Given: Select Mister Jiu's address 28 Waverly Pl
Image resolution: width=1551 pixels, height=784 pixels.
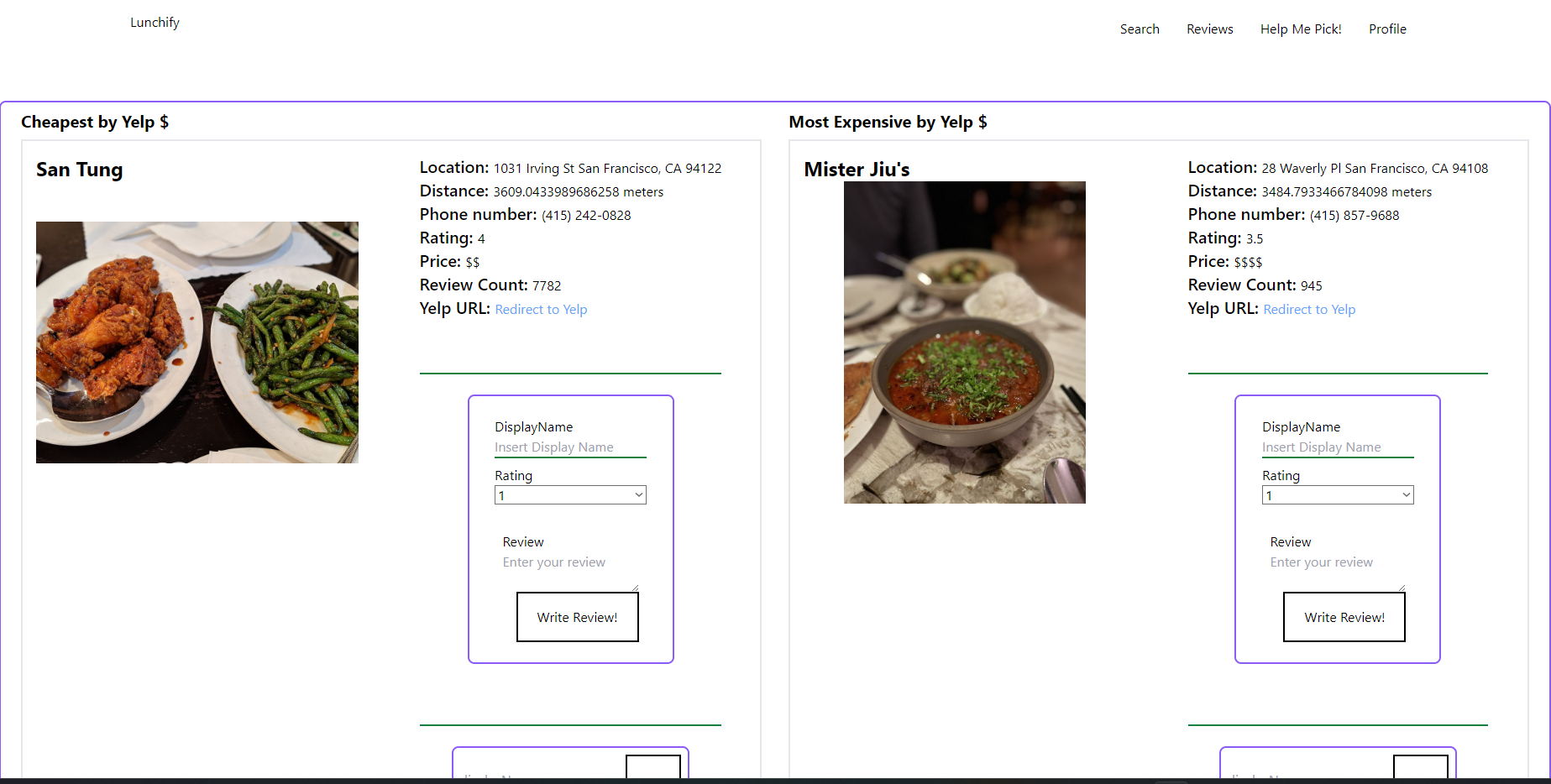Looking at the screenshot, I should pos(1375,169).
